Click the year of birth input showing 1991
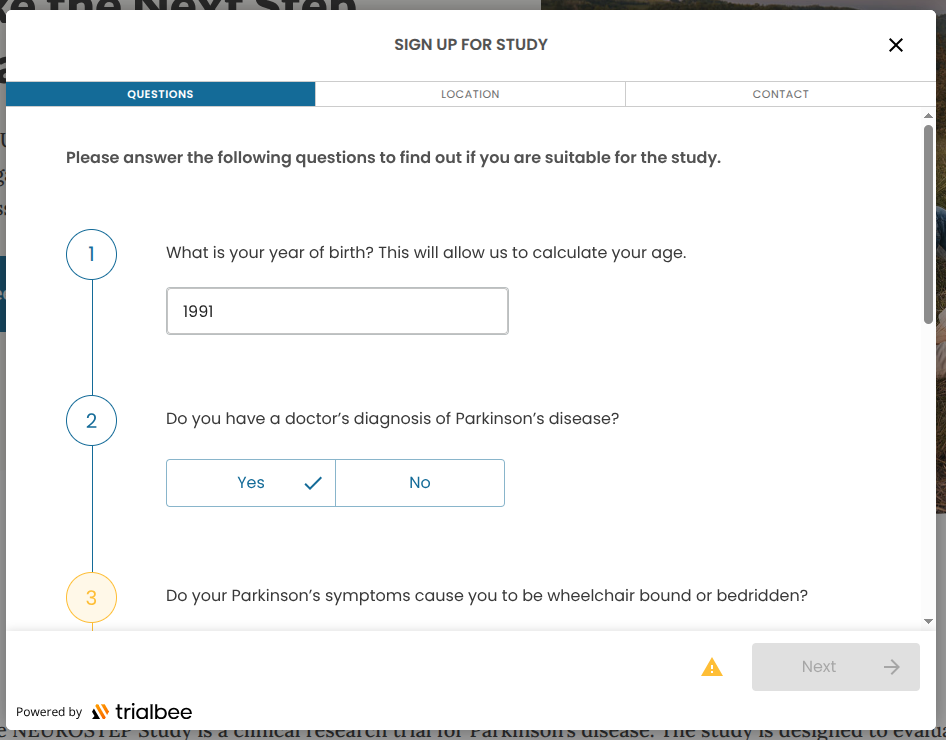946x740 pixels. (337, 310)
